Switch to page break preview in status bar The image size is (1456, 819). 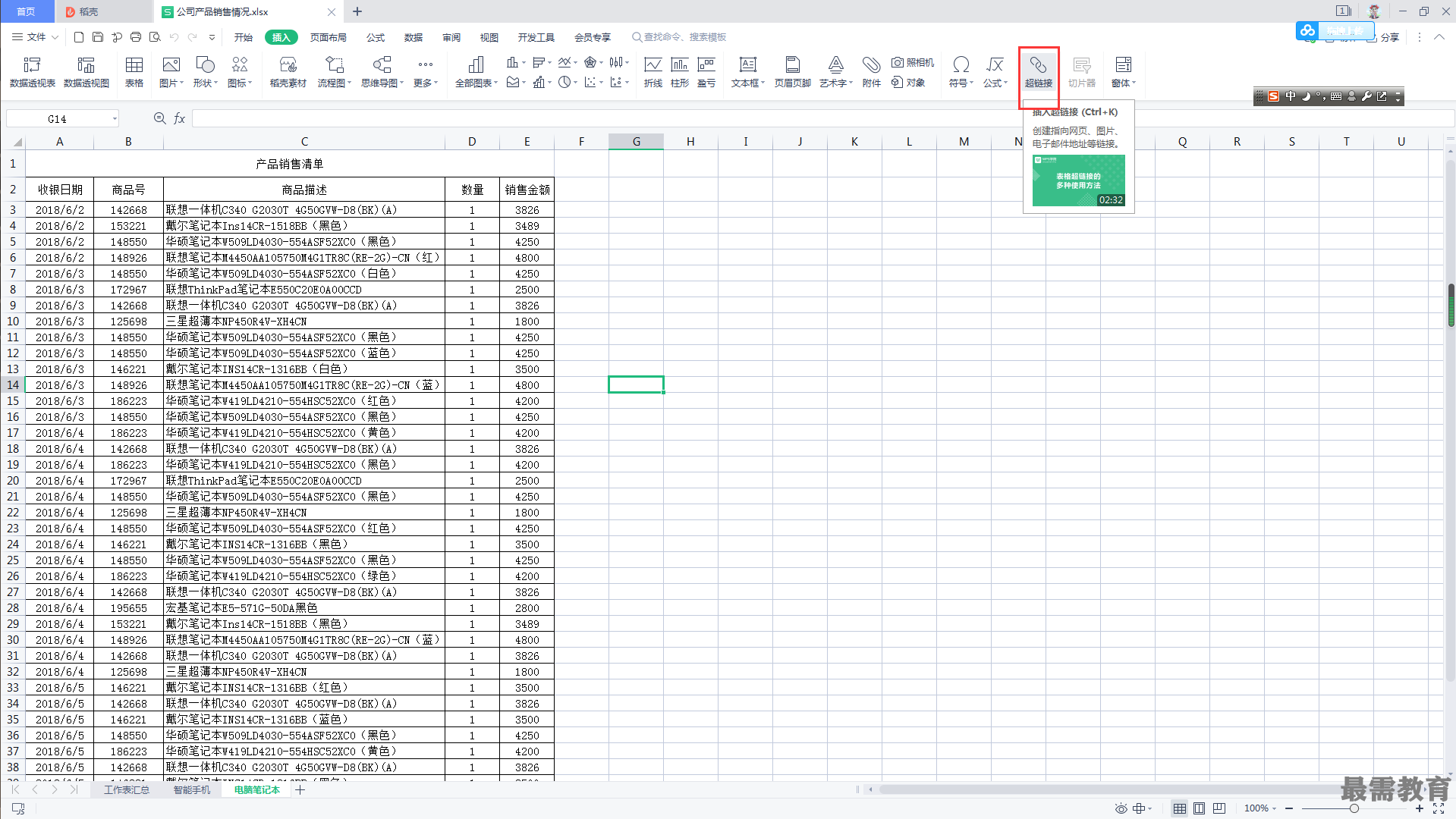[1219, 808]
